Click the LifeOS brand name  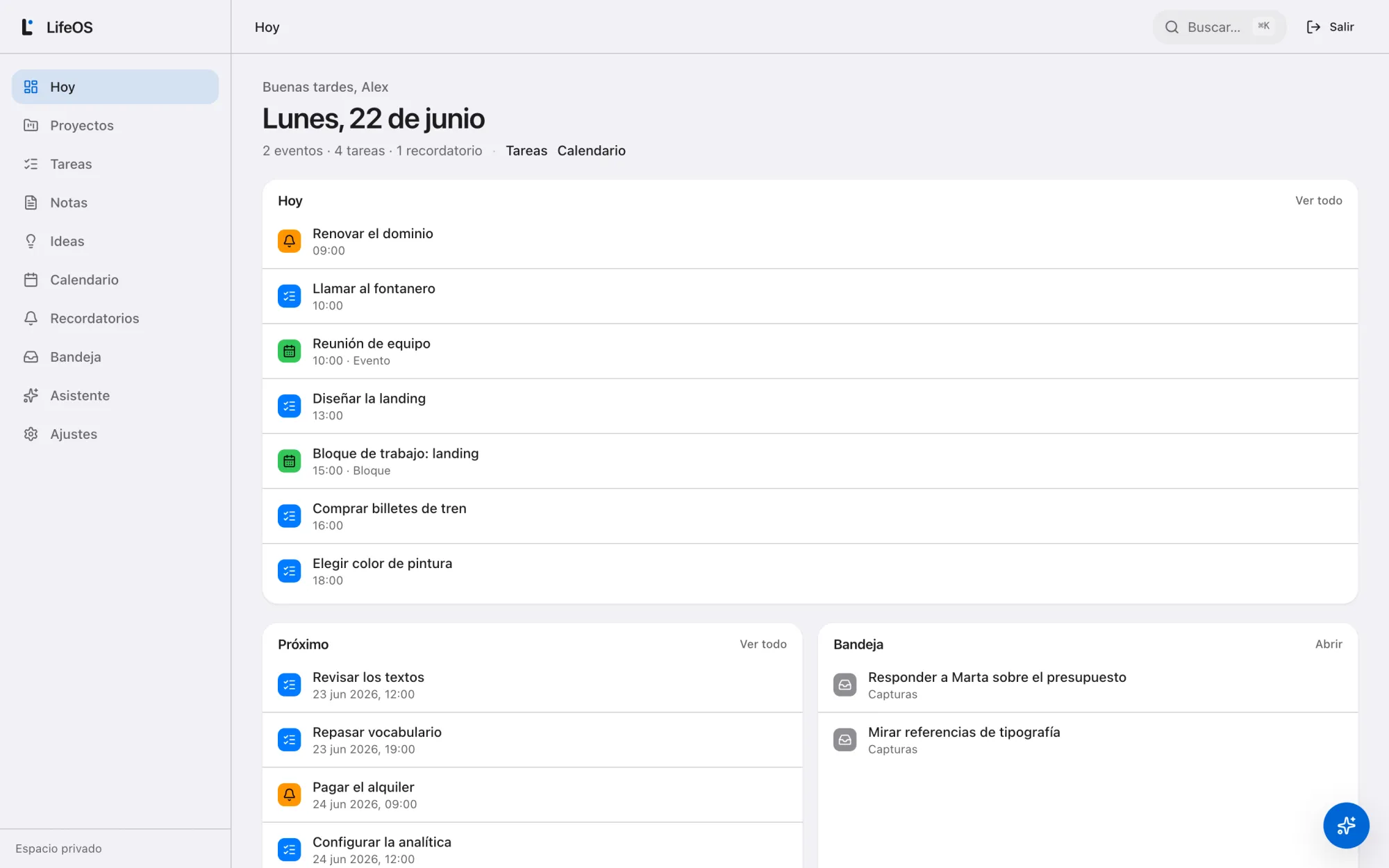tap(69, 27)
